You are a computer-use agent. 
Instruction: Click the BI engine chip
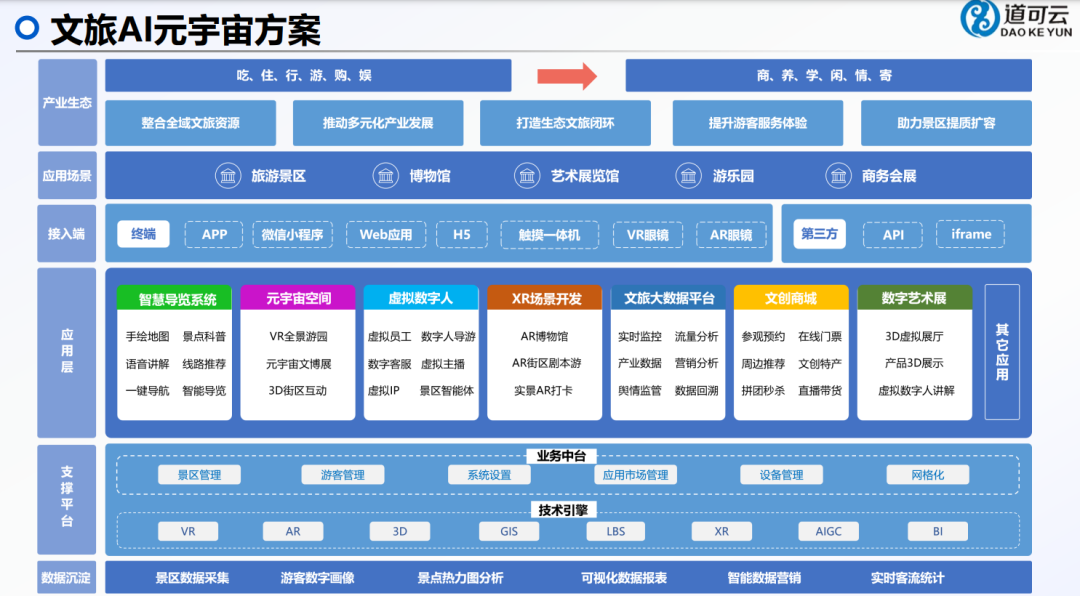pyautogui.click(x=937, y=531)
